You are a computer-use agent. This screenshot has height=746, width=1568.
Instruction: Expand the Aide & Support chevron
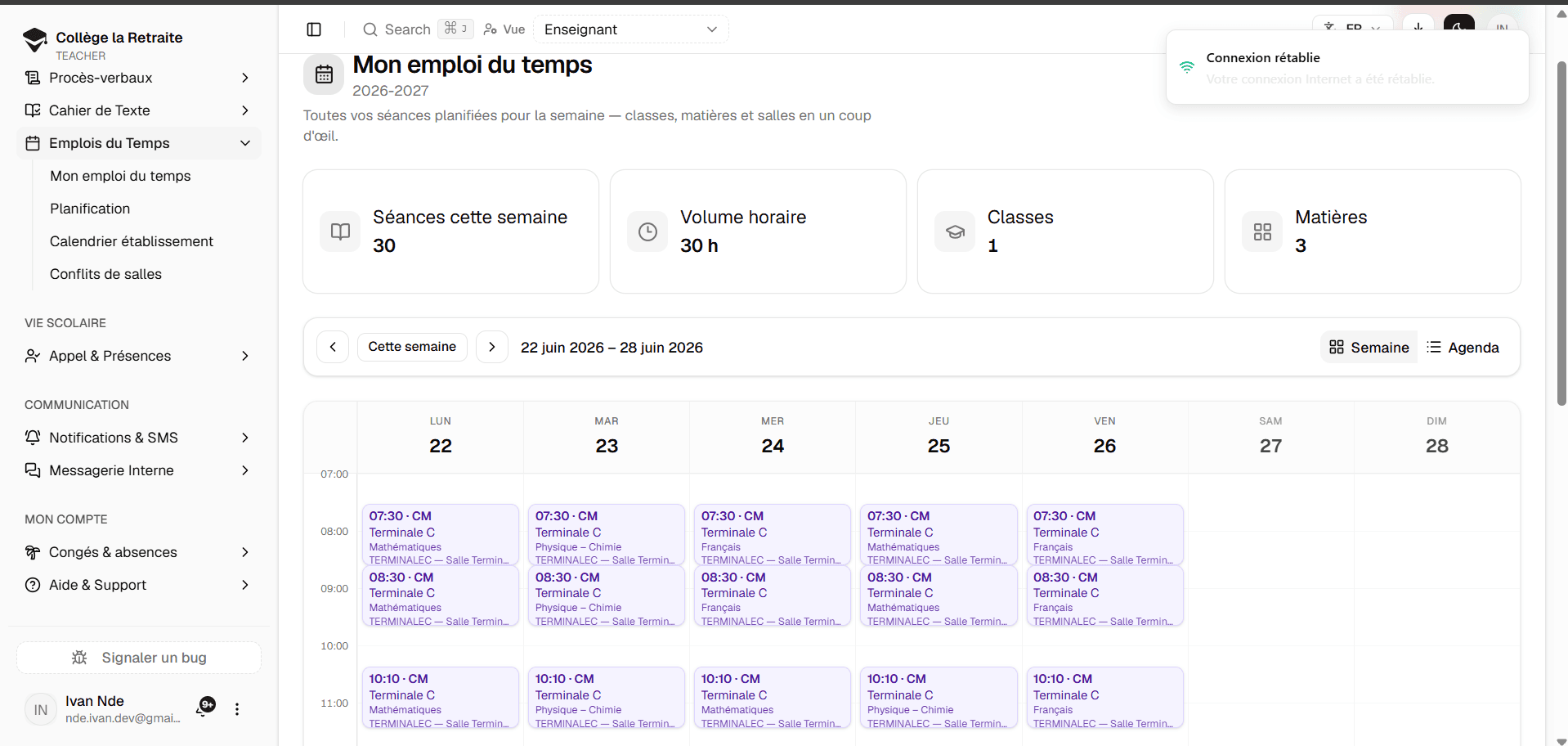point(245,585)
